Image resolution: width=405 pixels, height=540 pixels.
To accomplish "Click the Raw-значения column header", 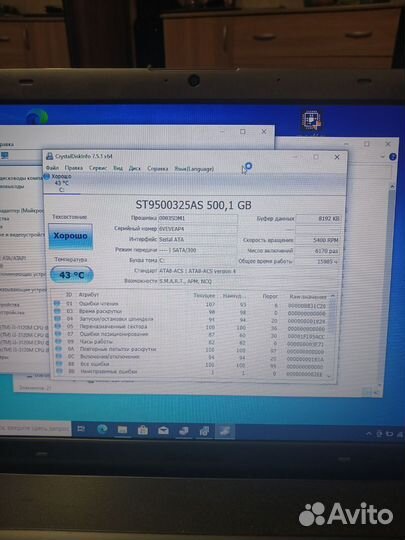I will (x=308, y=297).
